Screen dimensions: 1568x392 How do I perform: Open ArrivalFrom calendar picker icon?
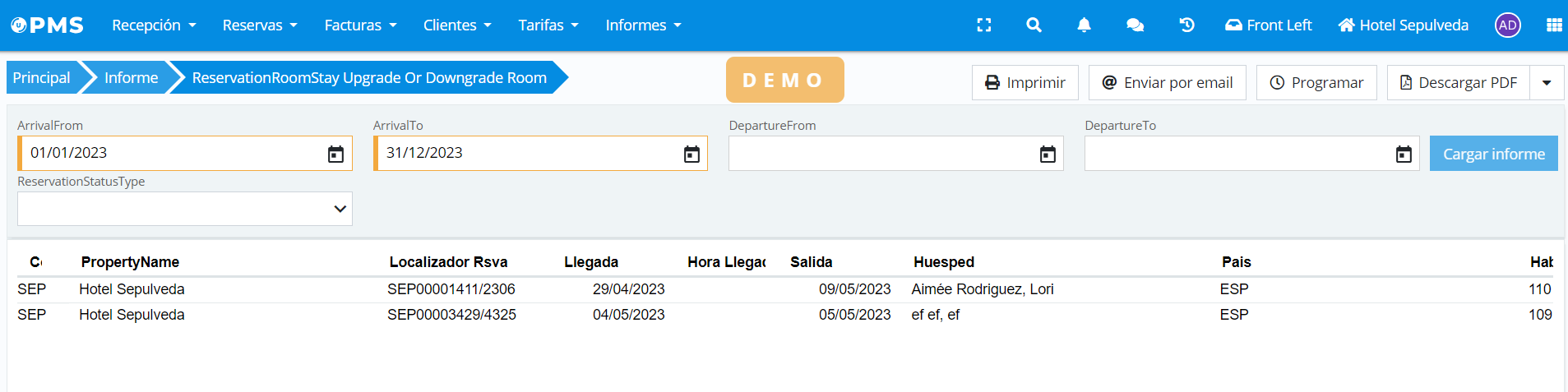click(x=335, y=154)
